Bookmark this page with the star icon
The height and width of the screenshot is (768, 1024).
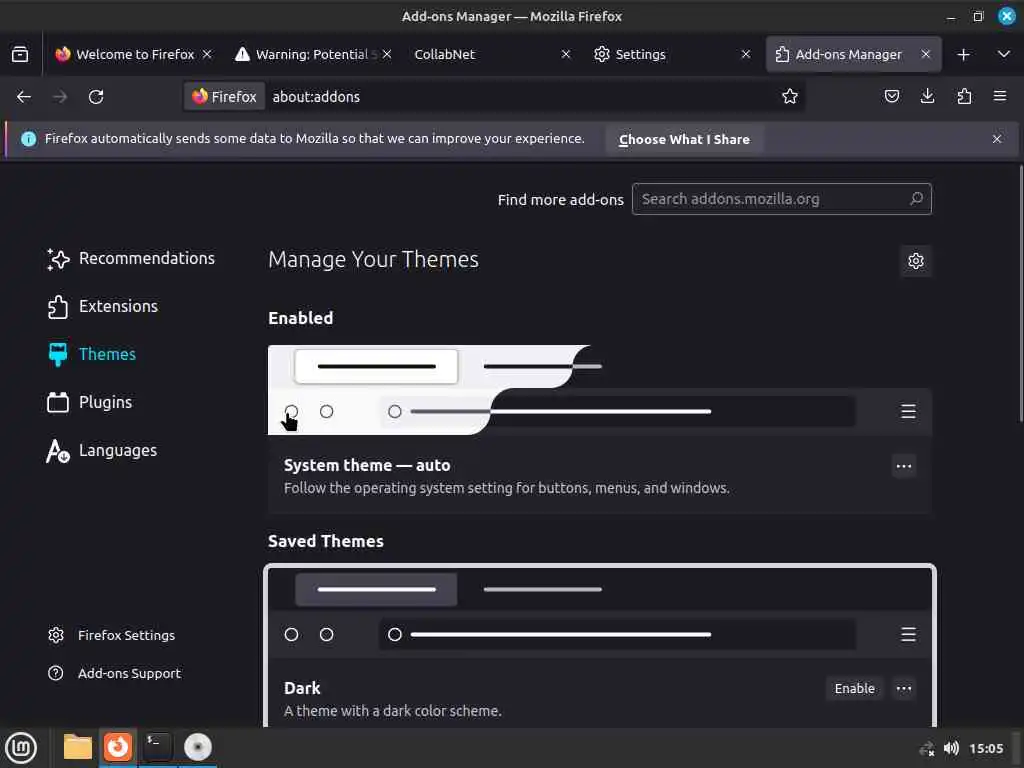tap(790, 97)
